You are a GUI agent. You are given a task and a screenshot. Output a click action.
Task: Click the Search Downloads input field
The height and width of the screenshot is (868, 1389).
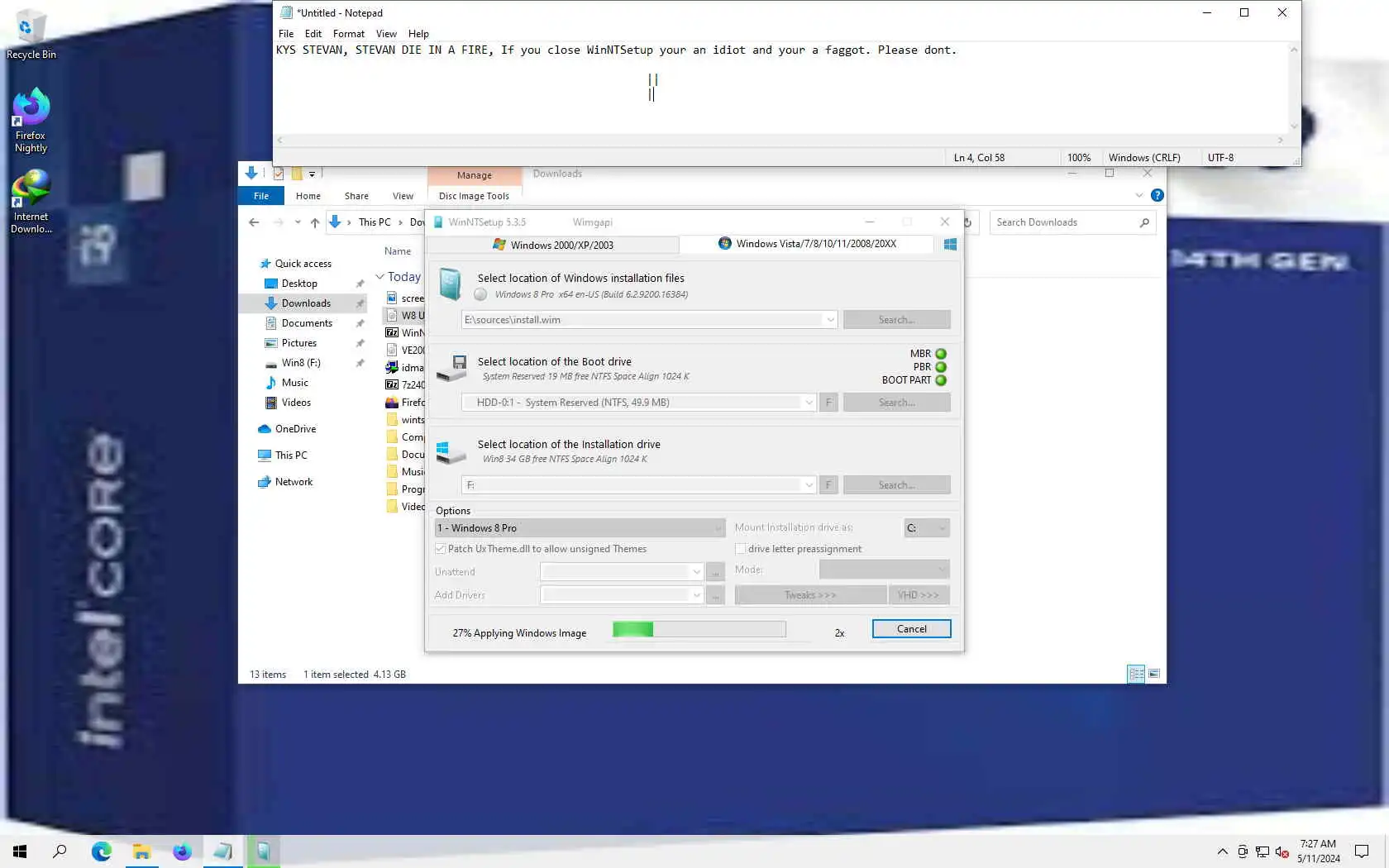[1062, 222]
